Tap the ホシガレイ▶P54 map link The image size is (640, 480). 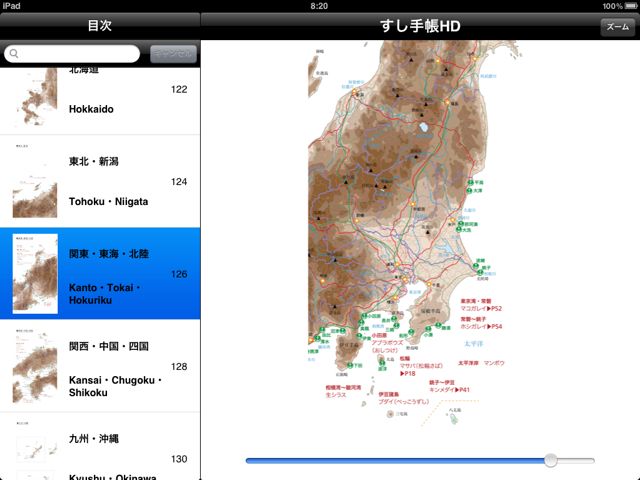[x=481, y=327]
